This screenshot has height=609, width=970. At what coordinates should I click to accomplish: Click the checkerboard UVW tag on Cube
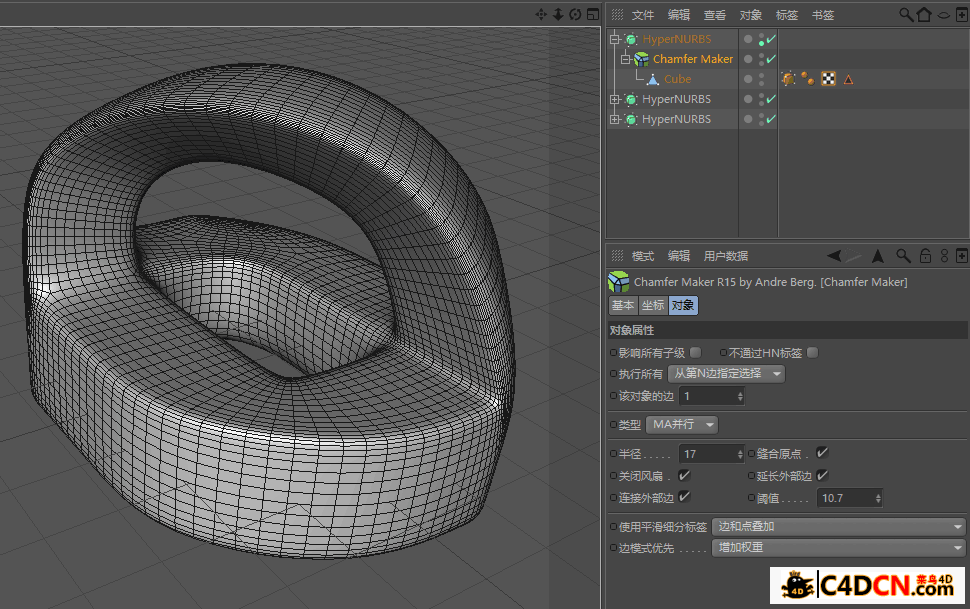click(x=828, y=79)
